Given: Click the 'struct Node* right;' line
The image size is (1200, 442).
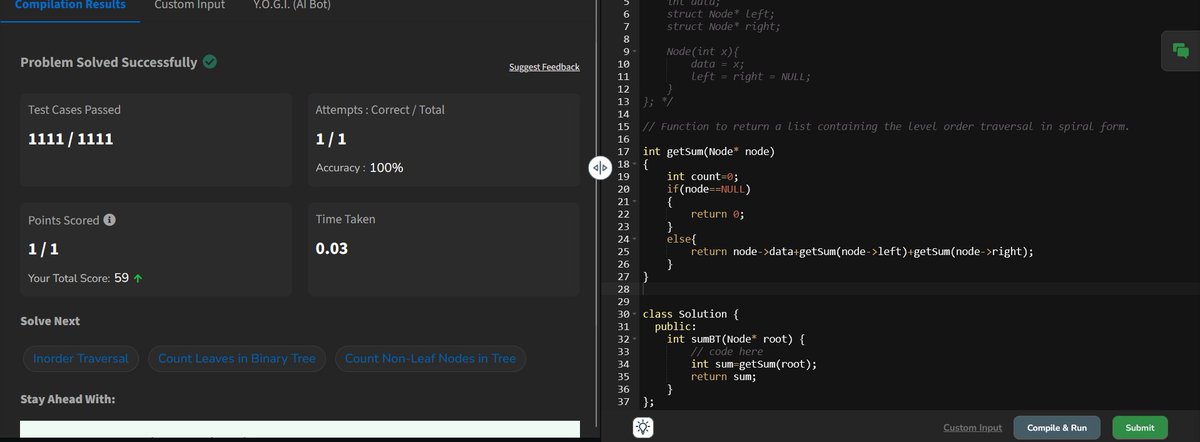Looking at the screenshot, I should click(724, 26).
